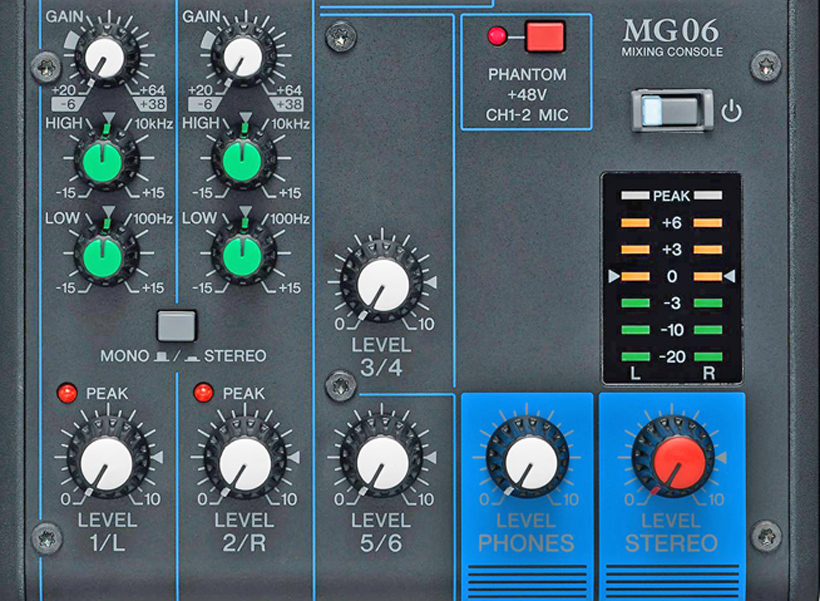Viewport: 820px width, 601px height.
Task: Click the LEVEL 3/4 knob
Action: tap(383, 284)
